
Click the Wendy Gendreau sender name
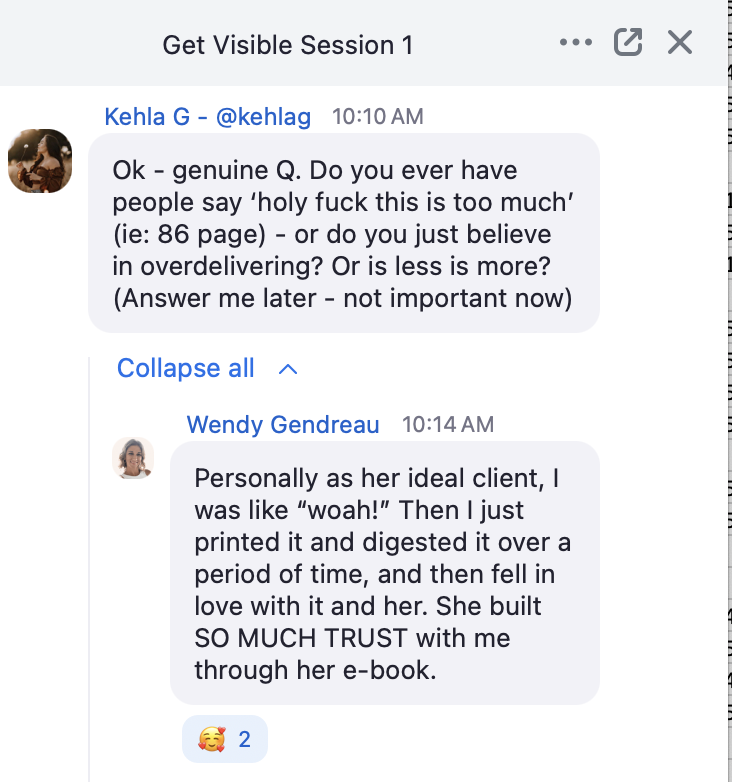tap(283, 424)
